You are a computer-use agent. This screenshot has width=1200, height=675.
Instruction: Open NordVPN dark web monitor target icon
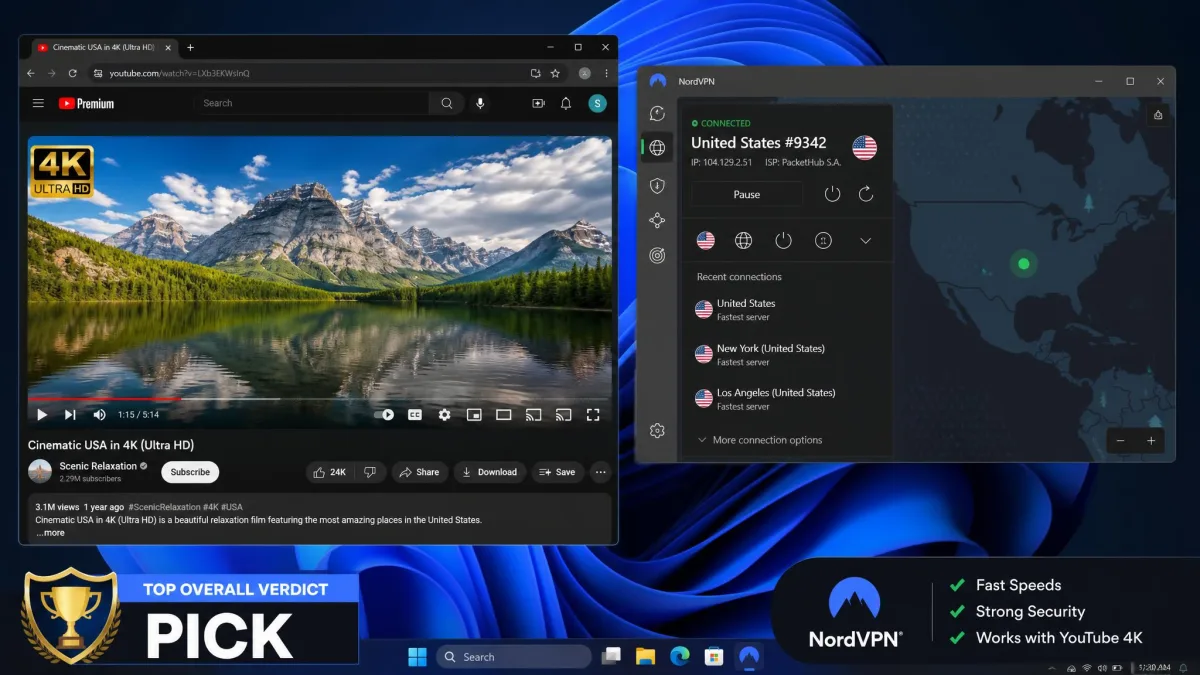(x=657, y=255)
